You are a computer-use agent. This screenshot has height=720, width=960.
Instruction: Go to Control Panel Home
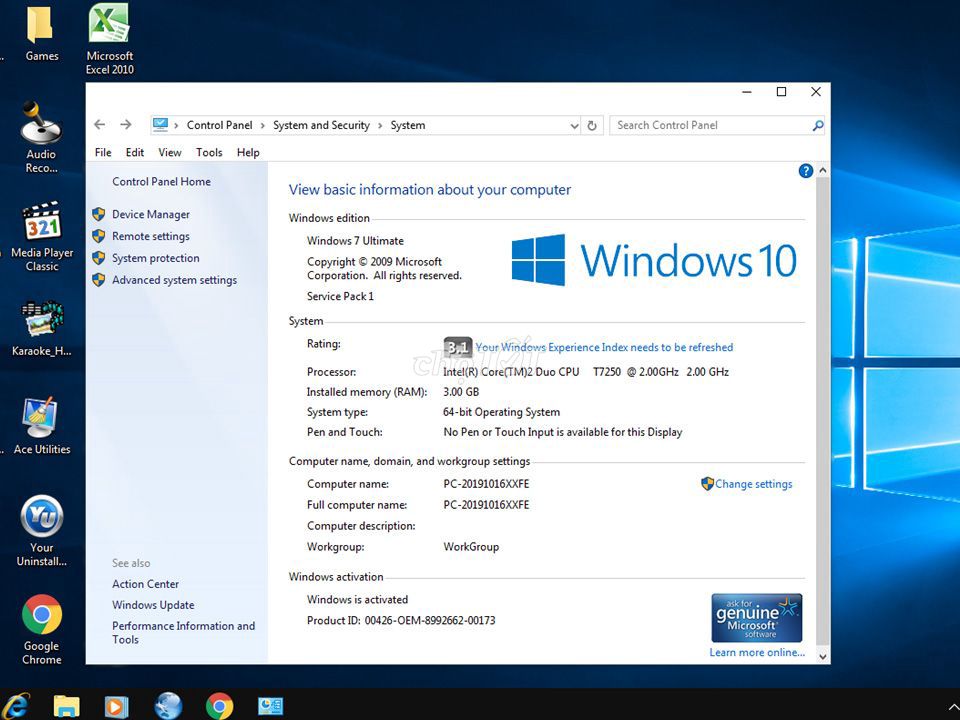(x=161, y=182)
